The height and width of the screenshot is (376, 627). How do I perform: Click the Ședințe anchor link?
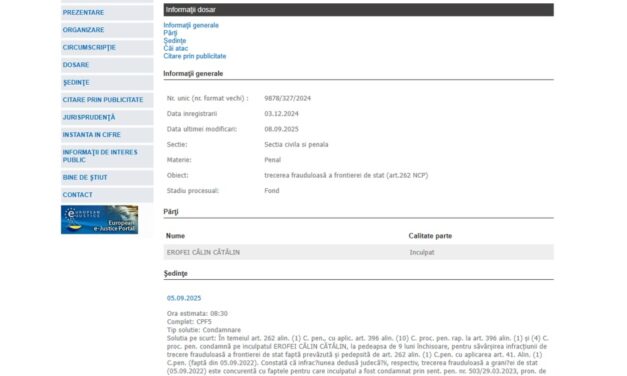coord(175,40)
